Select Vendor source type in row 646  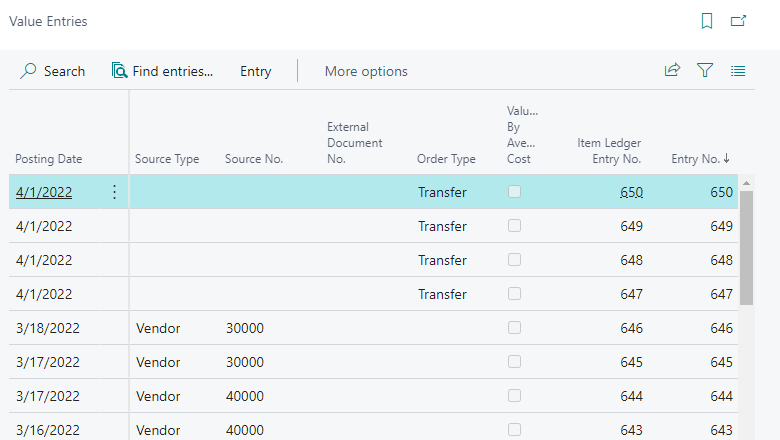click(x=158, y=328)
